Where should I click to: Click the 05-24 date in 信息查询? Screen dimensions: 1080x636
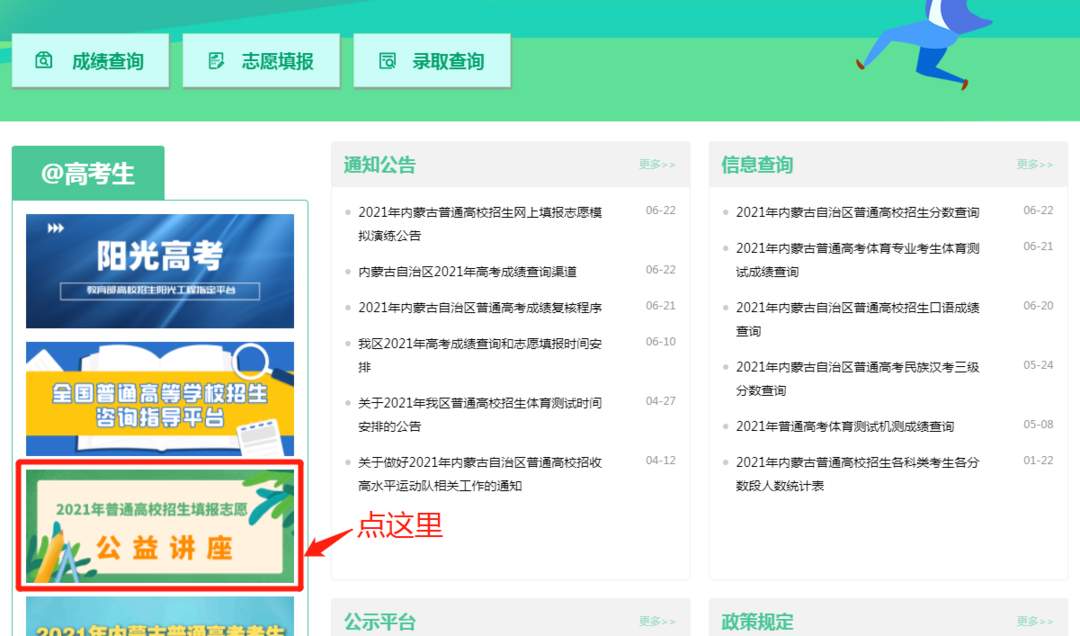point(1038,365)
